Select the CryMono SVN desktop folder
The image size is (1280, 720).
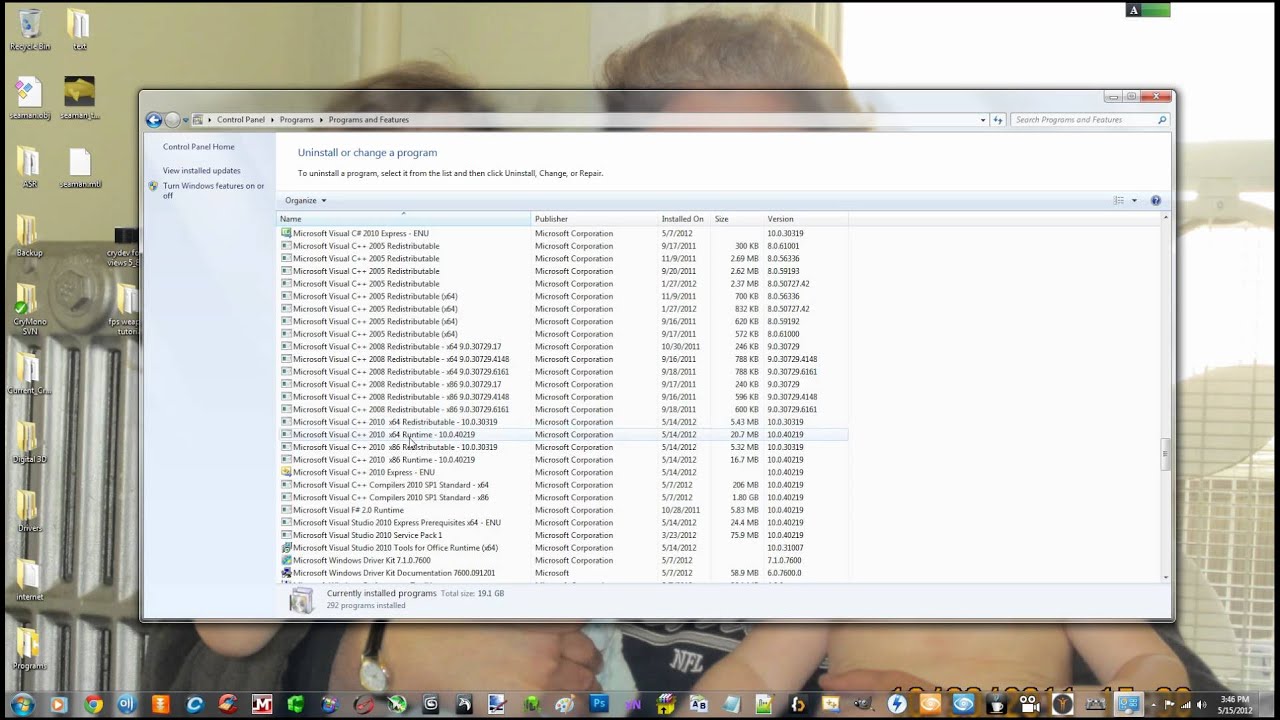click(29, 310)
